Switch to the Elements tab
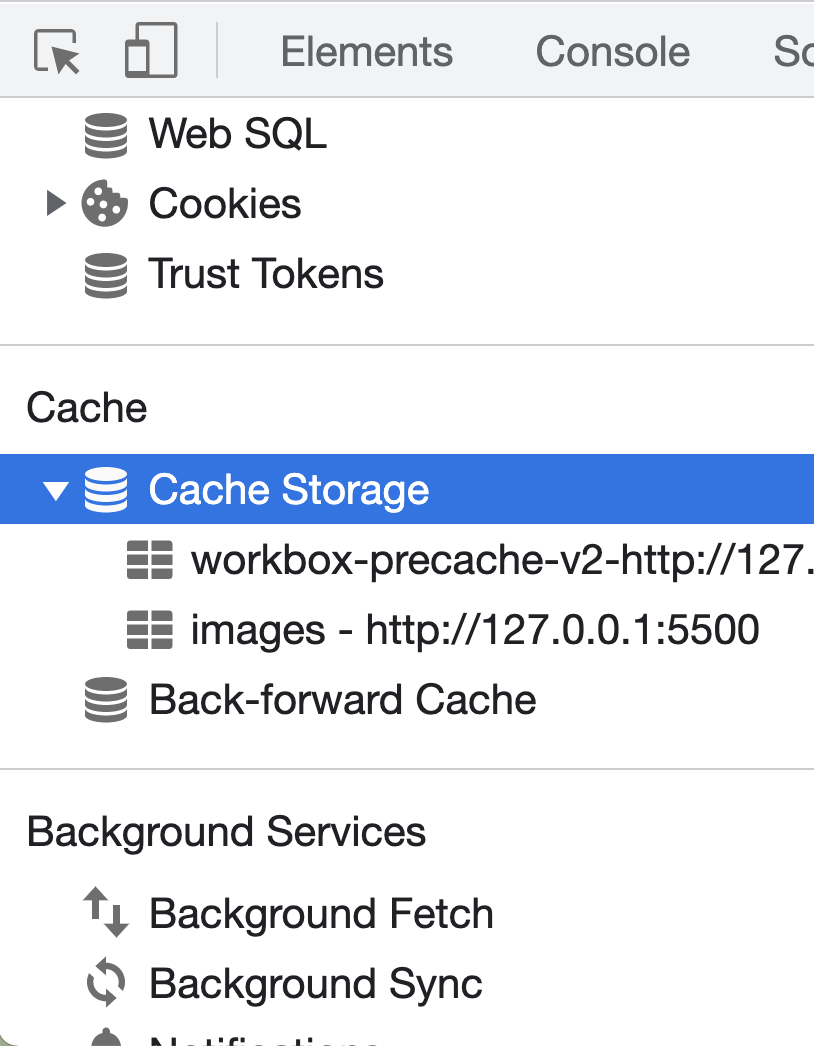This screenshot has height=1046, width=814. coord(366,52)
